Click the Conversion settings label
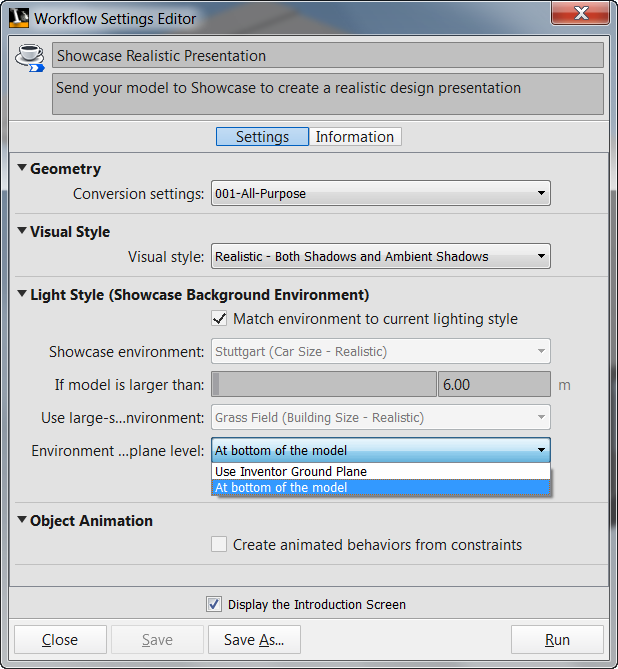 tap(138, 194)
